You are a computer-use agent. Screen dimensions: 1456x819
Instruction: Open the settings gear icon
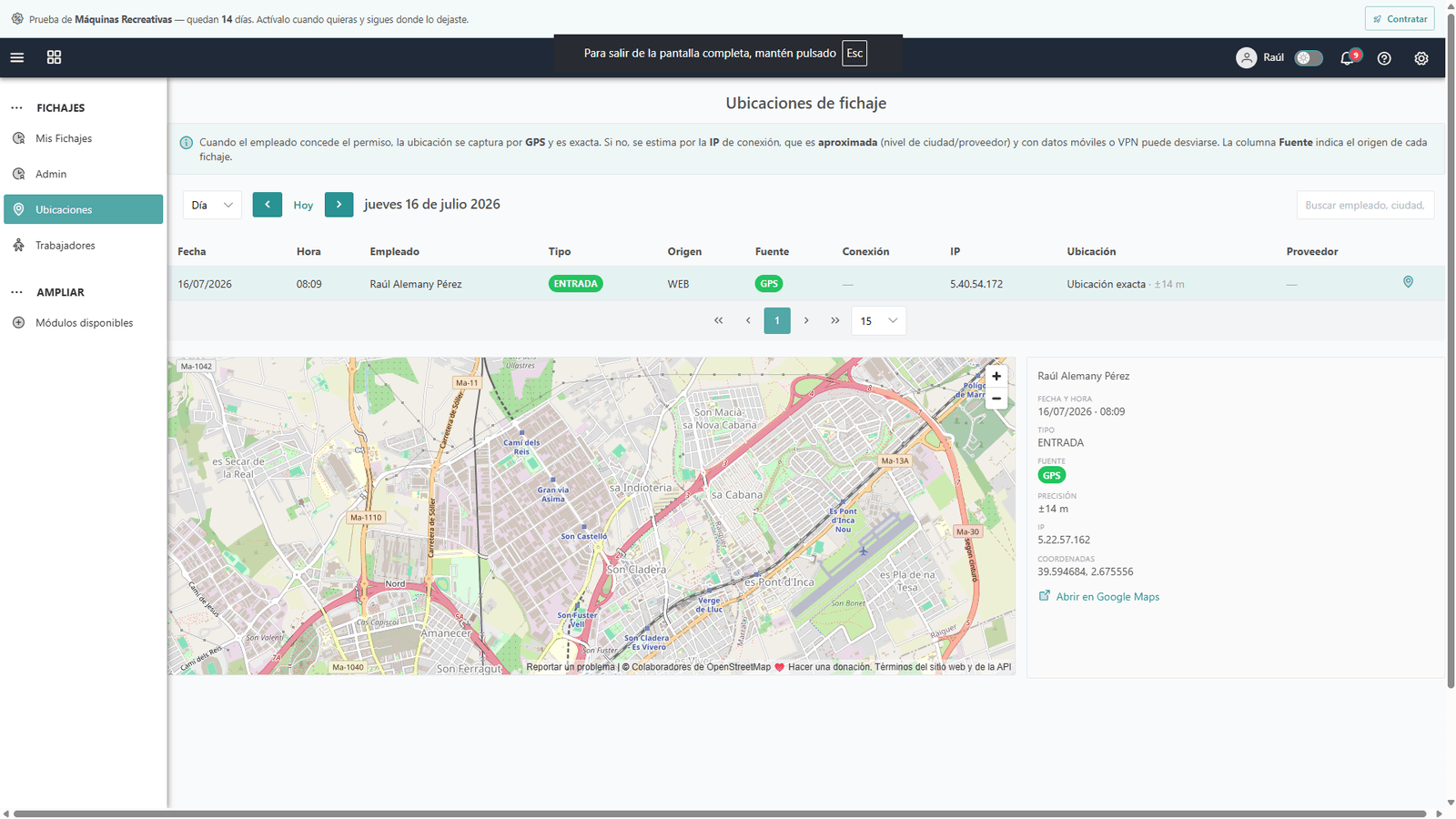1421,58
